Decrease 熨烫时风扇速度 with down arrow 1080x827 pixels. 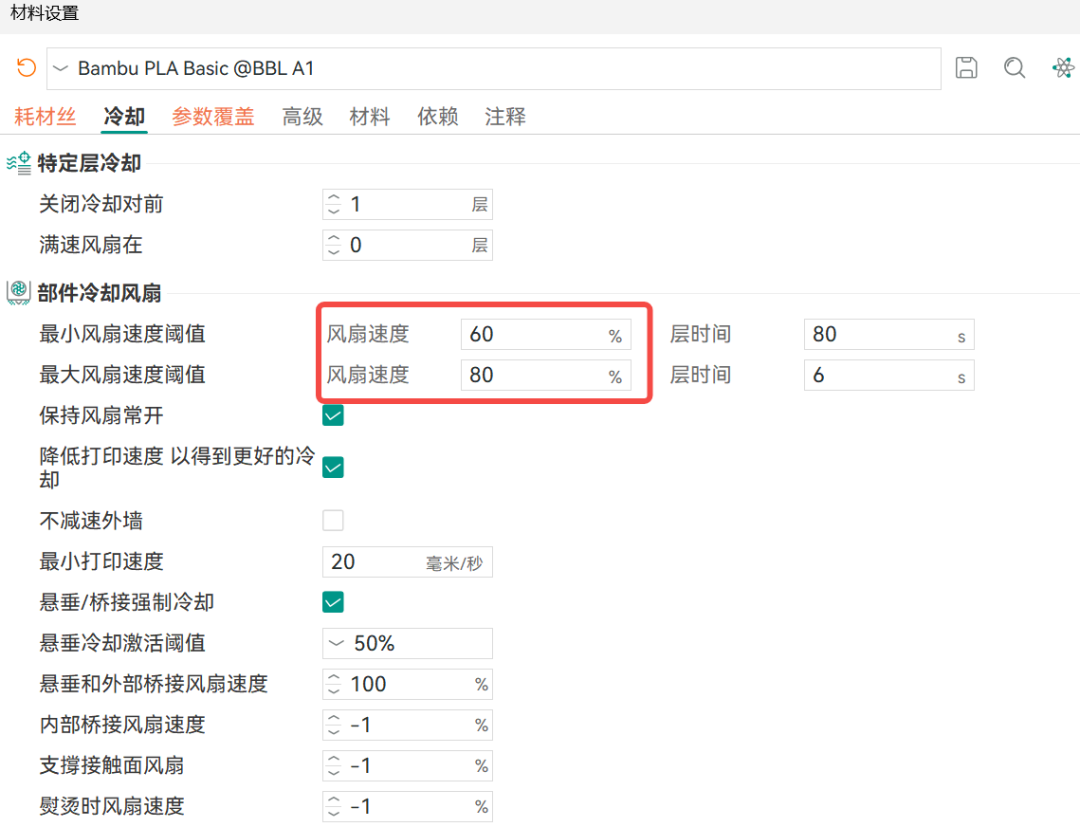click(334, 813)
